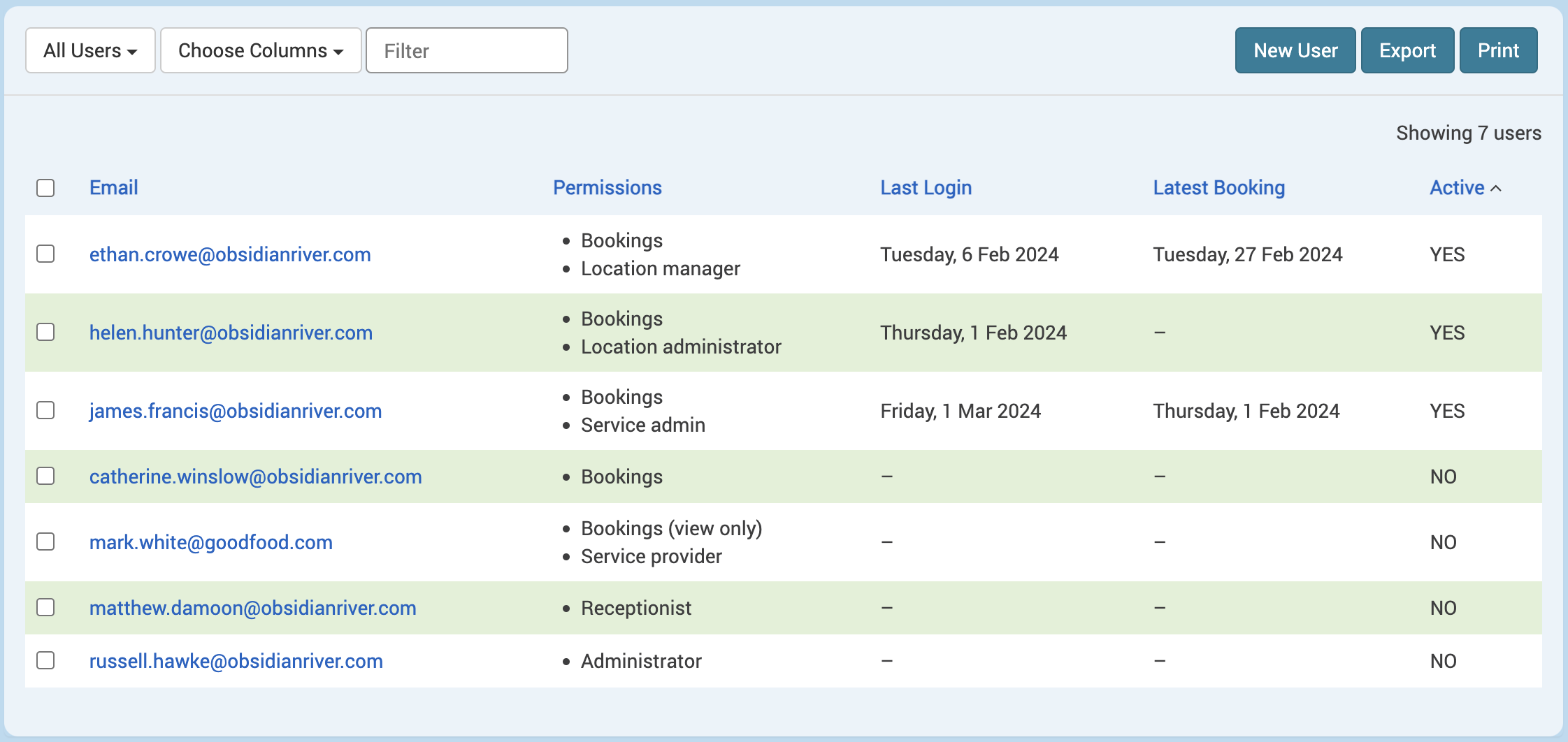
Task: Click 'Receptionist' permission text
Action: tap(635, 608)
